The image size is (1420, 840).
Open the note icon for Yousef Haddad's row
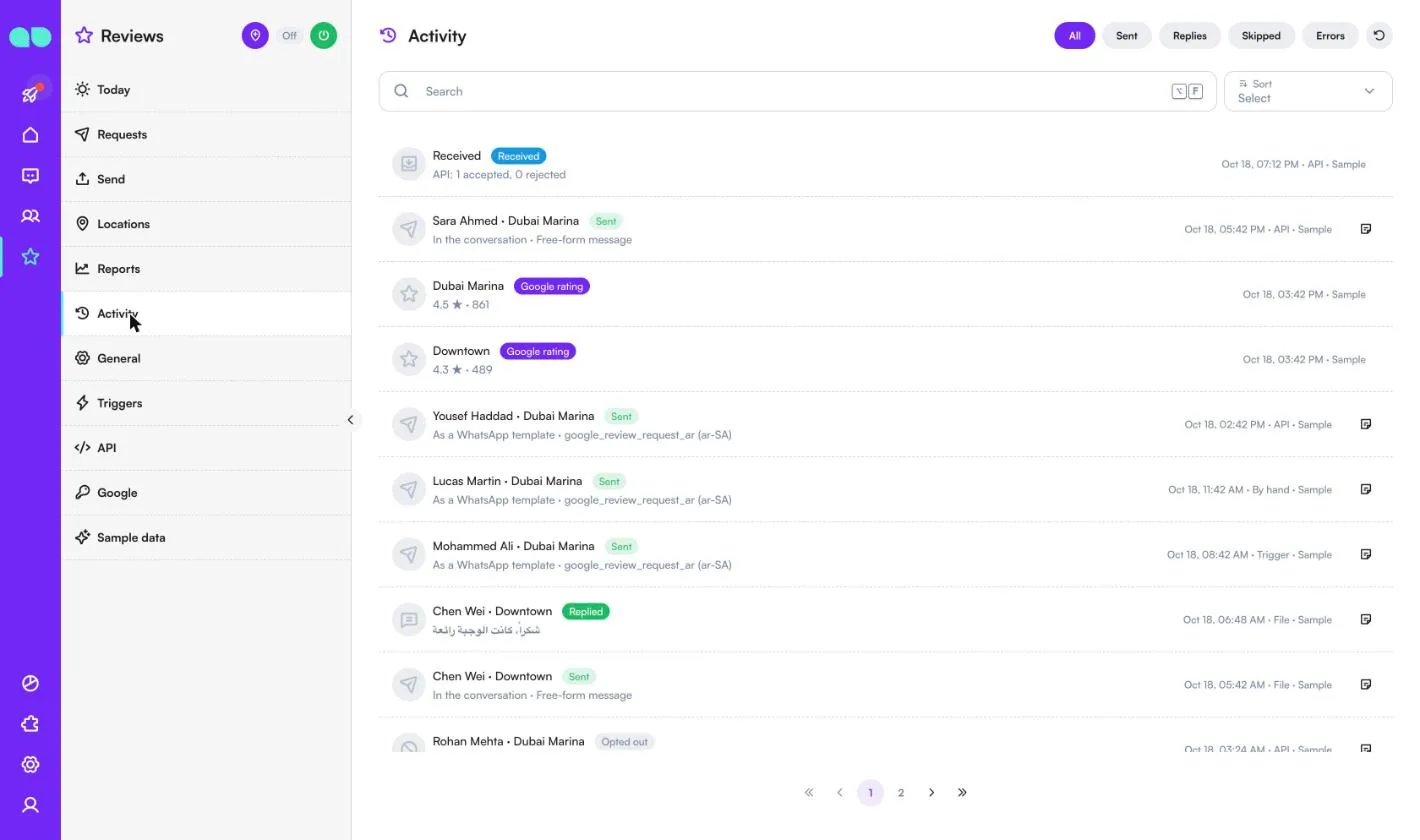pyautogui.click(x=1366, y=424)
